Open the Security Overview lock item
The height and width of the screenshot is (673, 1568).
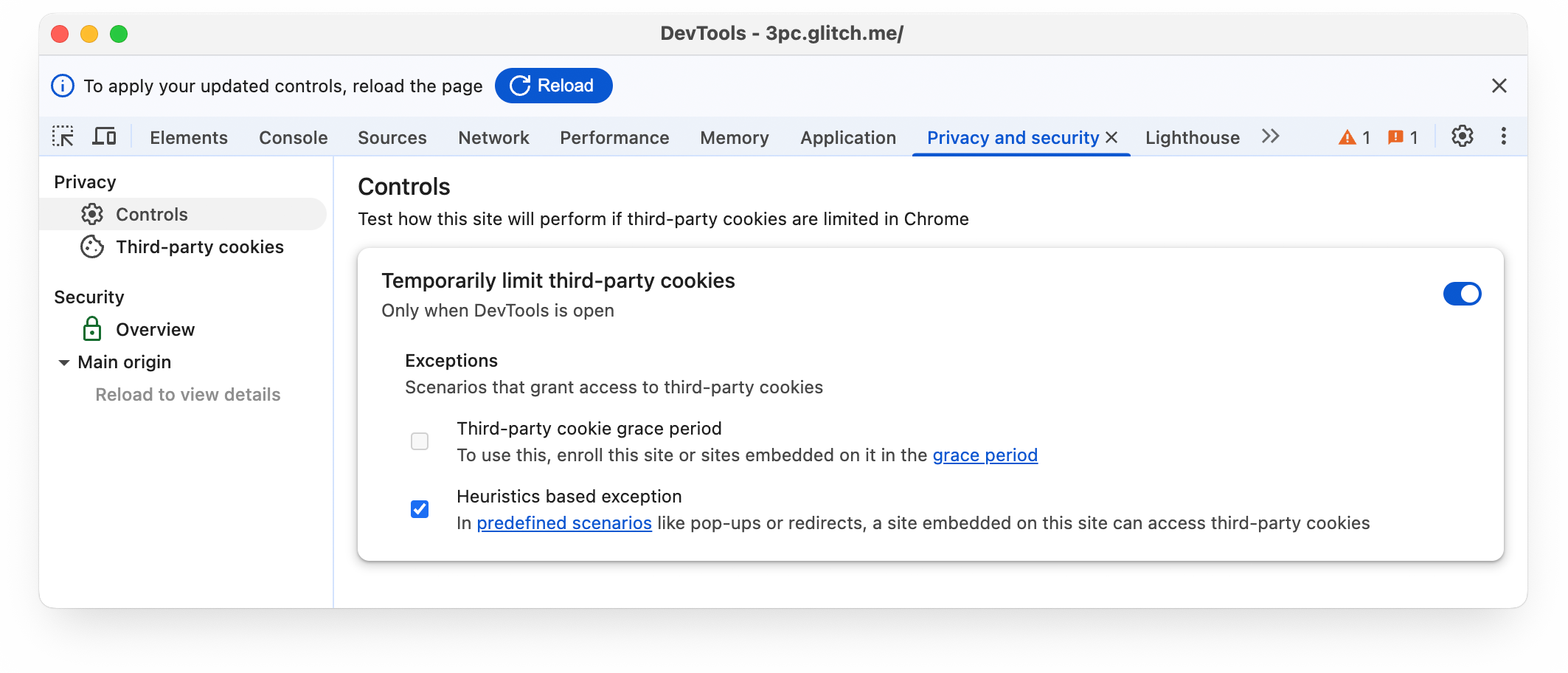[x=154, y=329]
